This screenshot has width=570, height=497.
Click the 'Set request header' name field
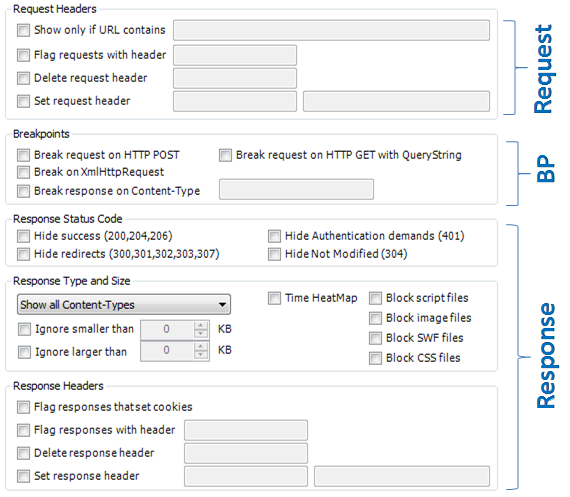click(x=235, y=101)
